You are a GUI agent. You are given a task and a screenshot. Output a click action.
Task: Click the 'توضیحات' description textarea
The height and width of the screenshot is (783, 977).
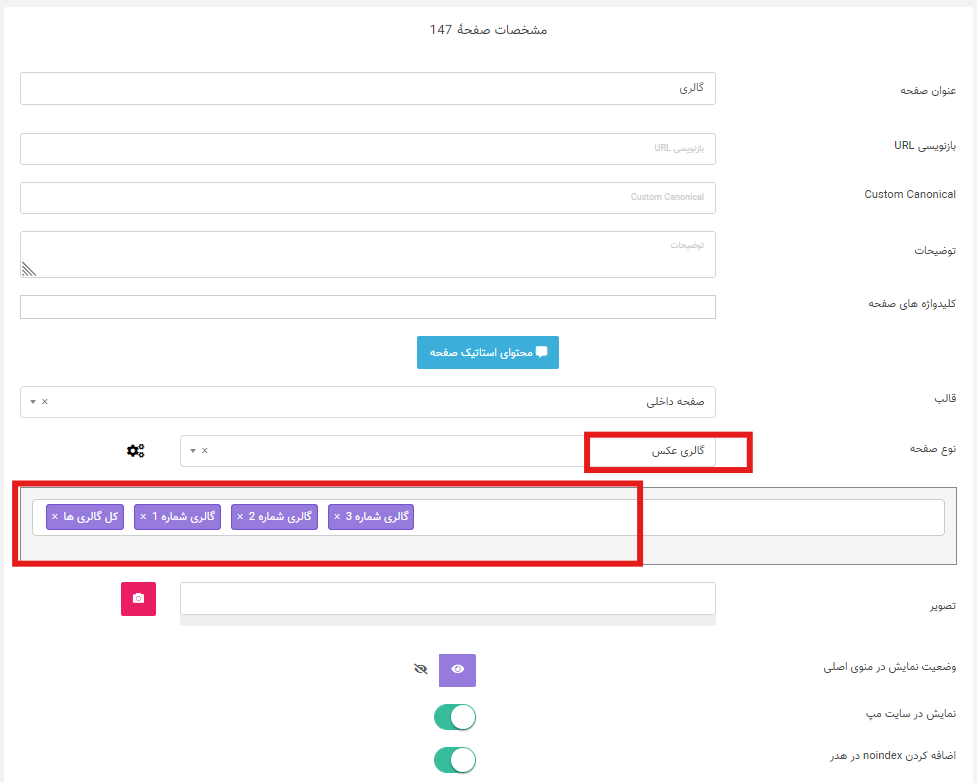point(367,254)
